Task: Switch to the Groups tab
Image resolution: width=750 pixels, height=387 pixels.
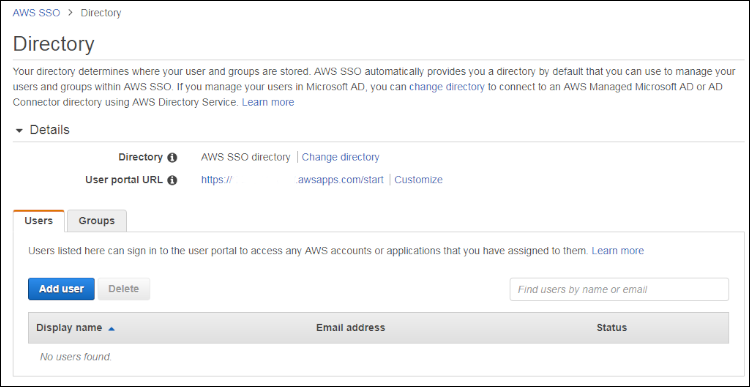Action: point(97,221)
